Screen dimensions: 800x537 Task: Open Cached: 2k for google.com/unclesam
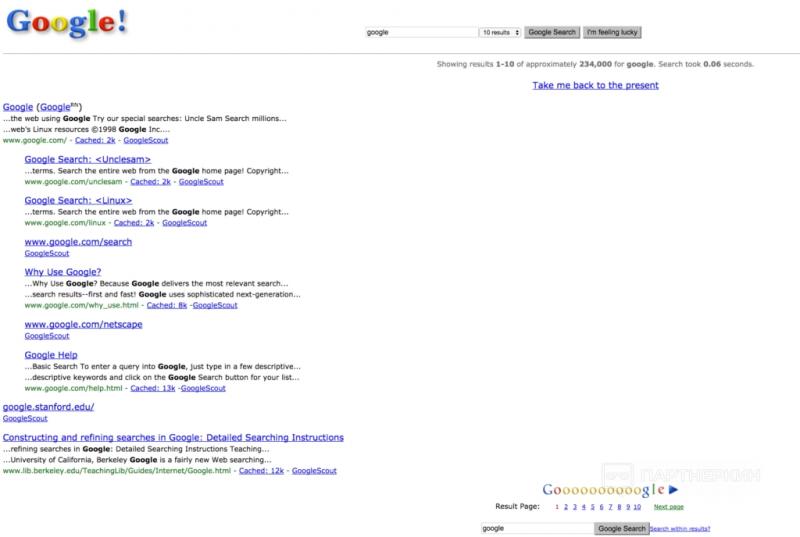tap(151, 182)
